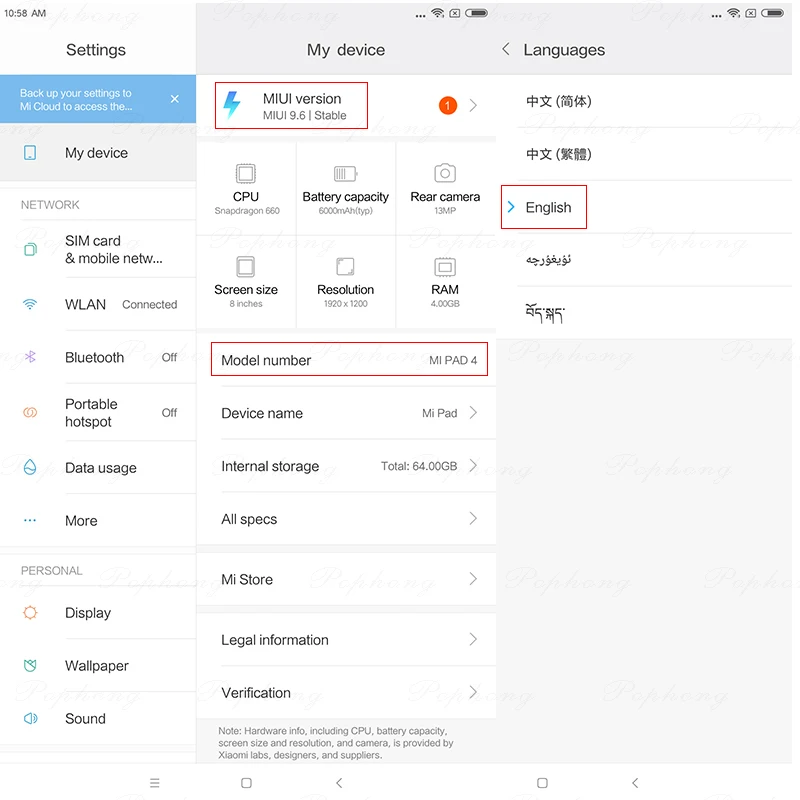Tap the back button under Languages panel
This screenshot has width=800, height=800.
(x=635, y=783)
